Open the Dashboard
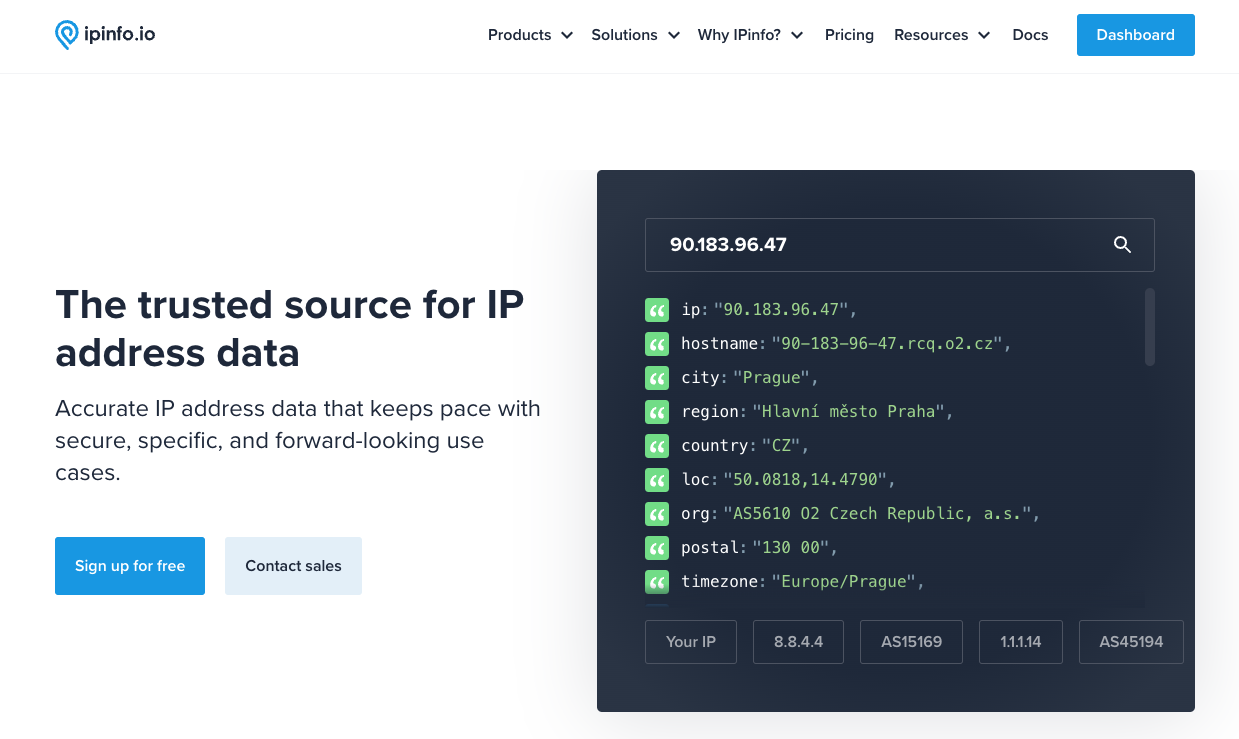 [x=1135, y=34]
